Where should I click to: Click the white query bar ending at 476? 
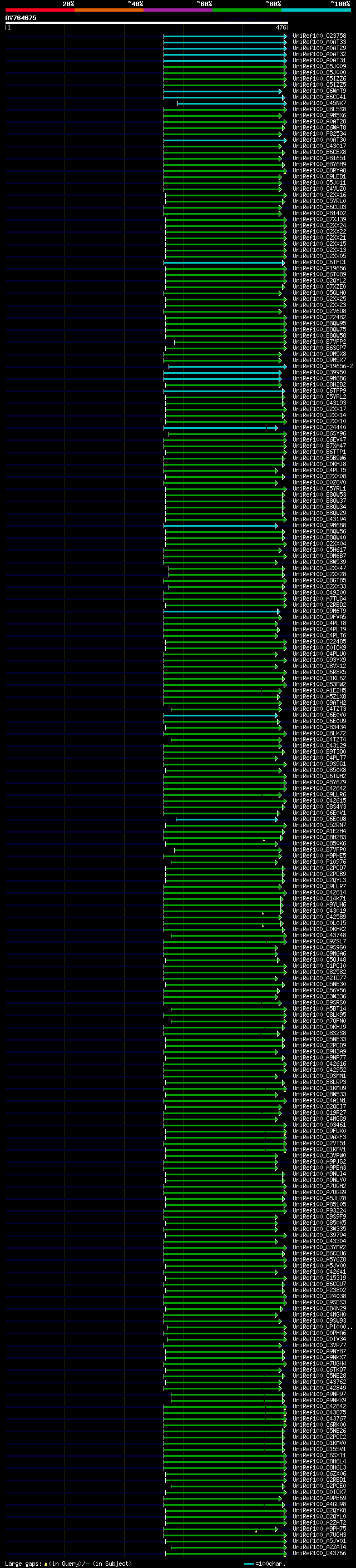pyautogui.click(x=147, y=23)
